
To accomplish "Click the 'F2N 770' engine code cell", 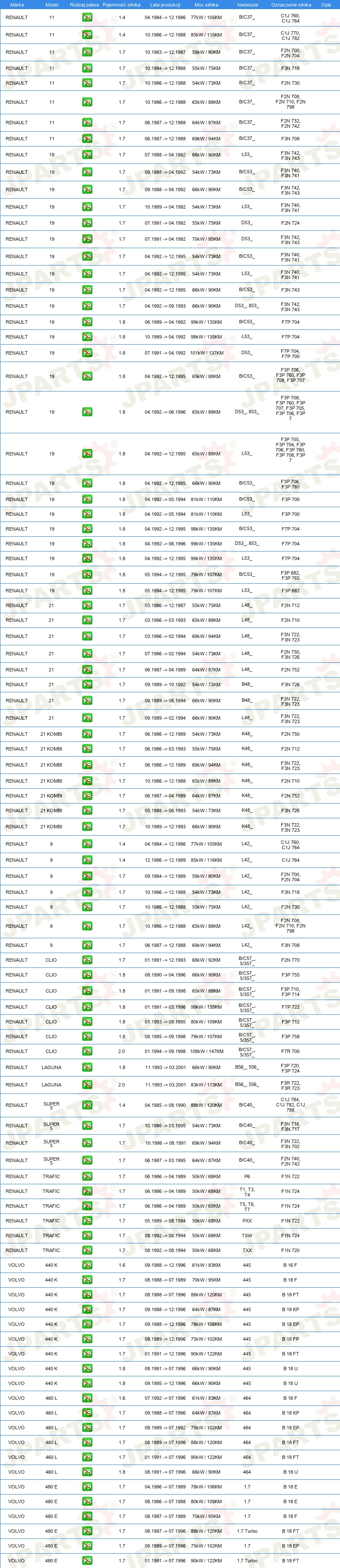I will [x=290, y=960].
